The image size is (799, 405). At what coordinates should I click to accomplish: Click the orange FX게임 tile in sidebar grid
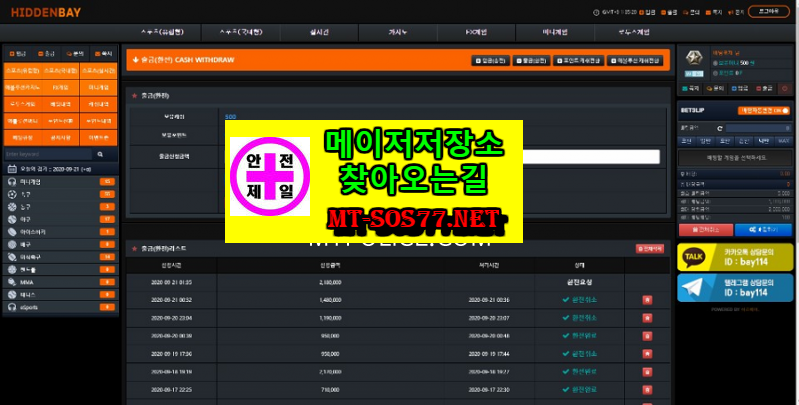tap(61, 88)
